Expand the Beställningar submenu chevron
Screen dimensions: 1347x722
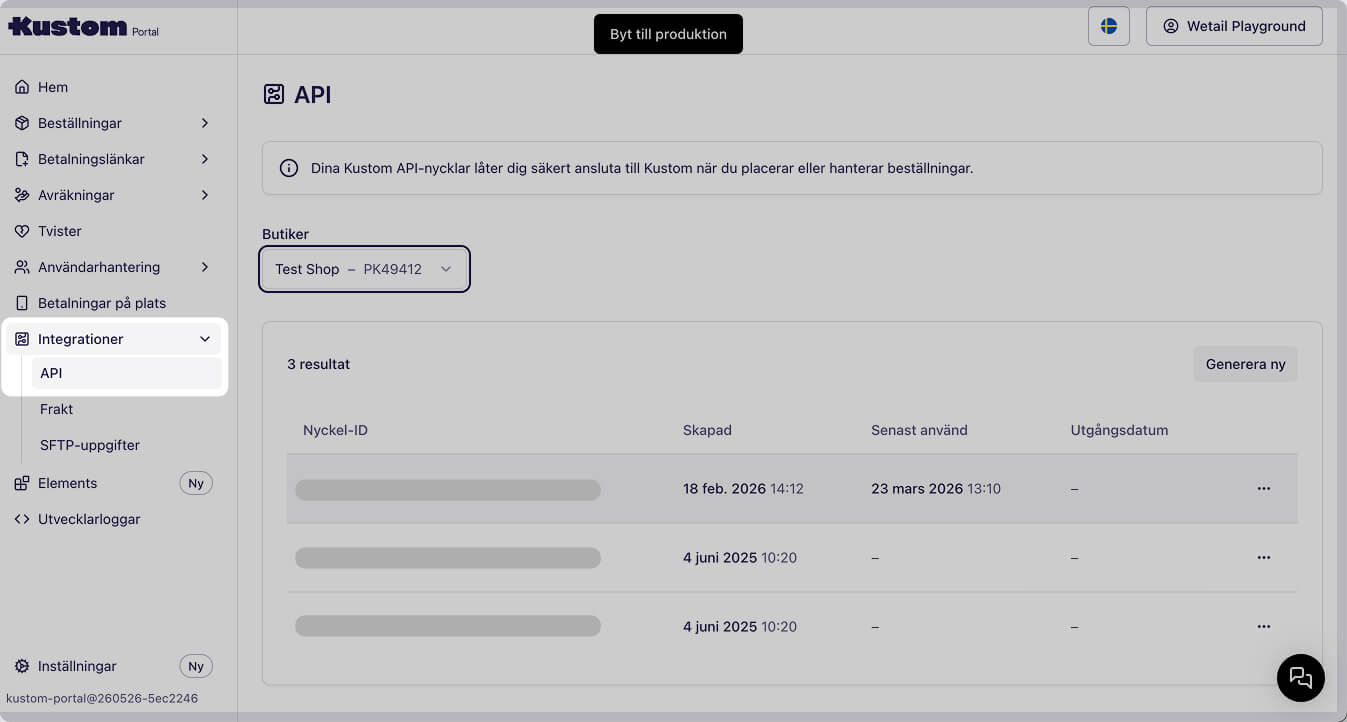[x=205, y=123]
